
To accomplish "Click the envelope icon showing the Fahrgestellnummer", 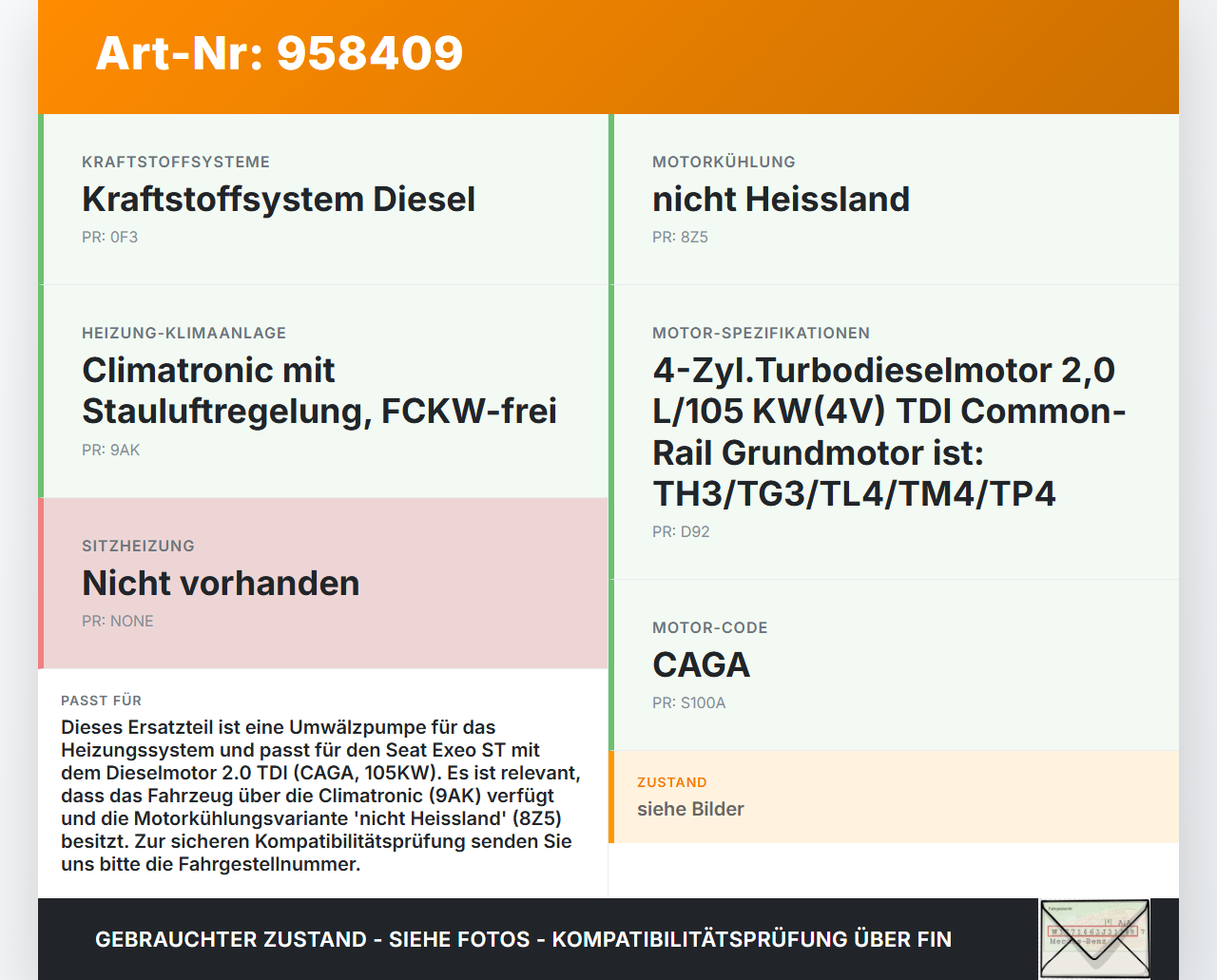I will (x=1094, y=936).
